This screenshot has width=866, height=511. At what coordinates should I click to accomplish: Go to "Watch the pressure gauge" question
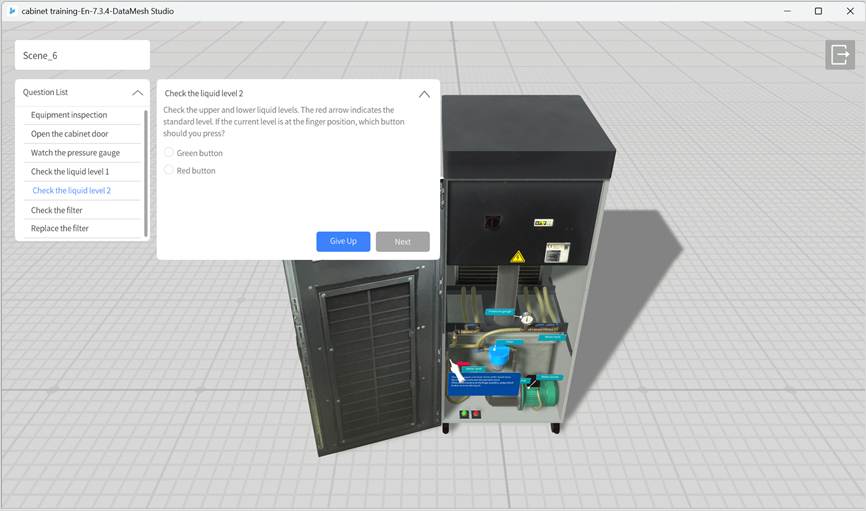coord(75,153)
